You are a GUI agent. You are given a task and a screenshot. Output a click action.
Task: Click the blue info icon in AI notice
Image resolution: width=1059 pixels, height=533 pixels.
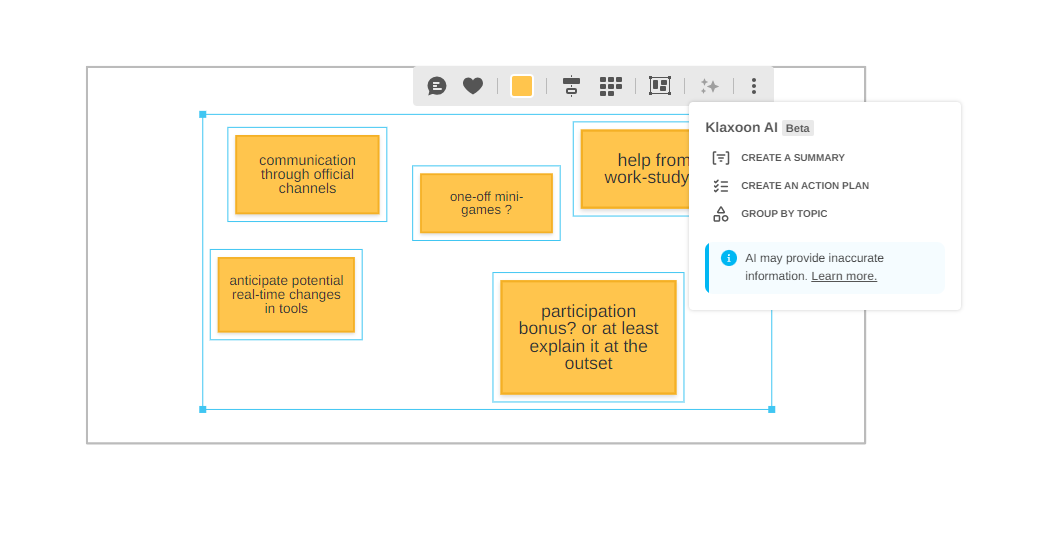[729, 258]
